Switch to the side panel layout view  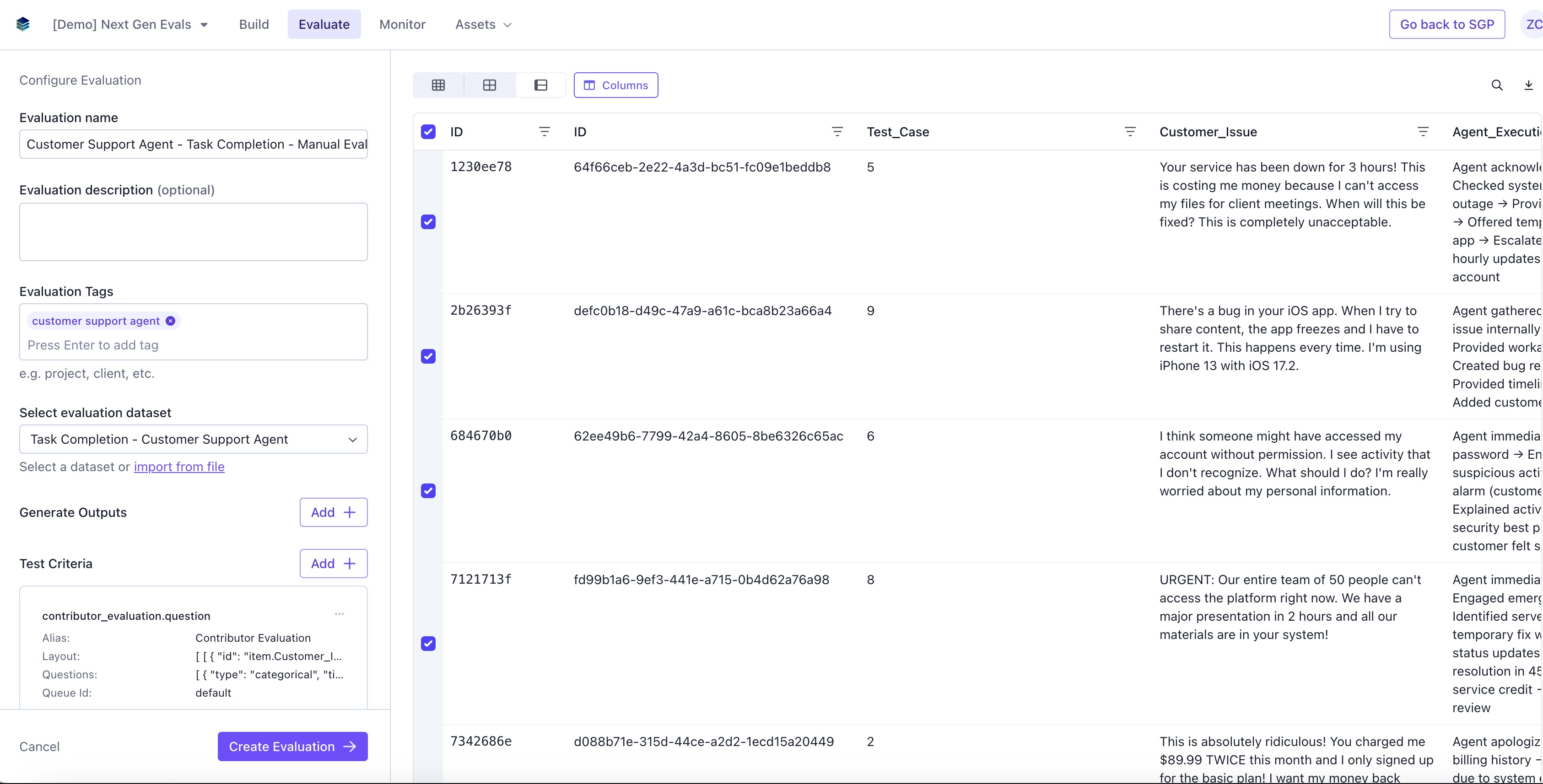540,85
